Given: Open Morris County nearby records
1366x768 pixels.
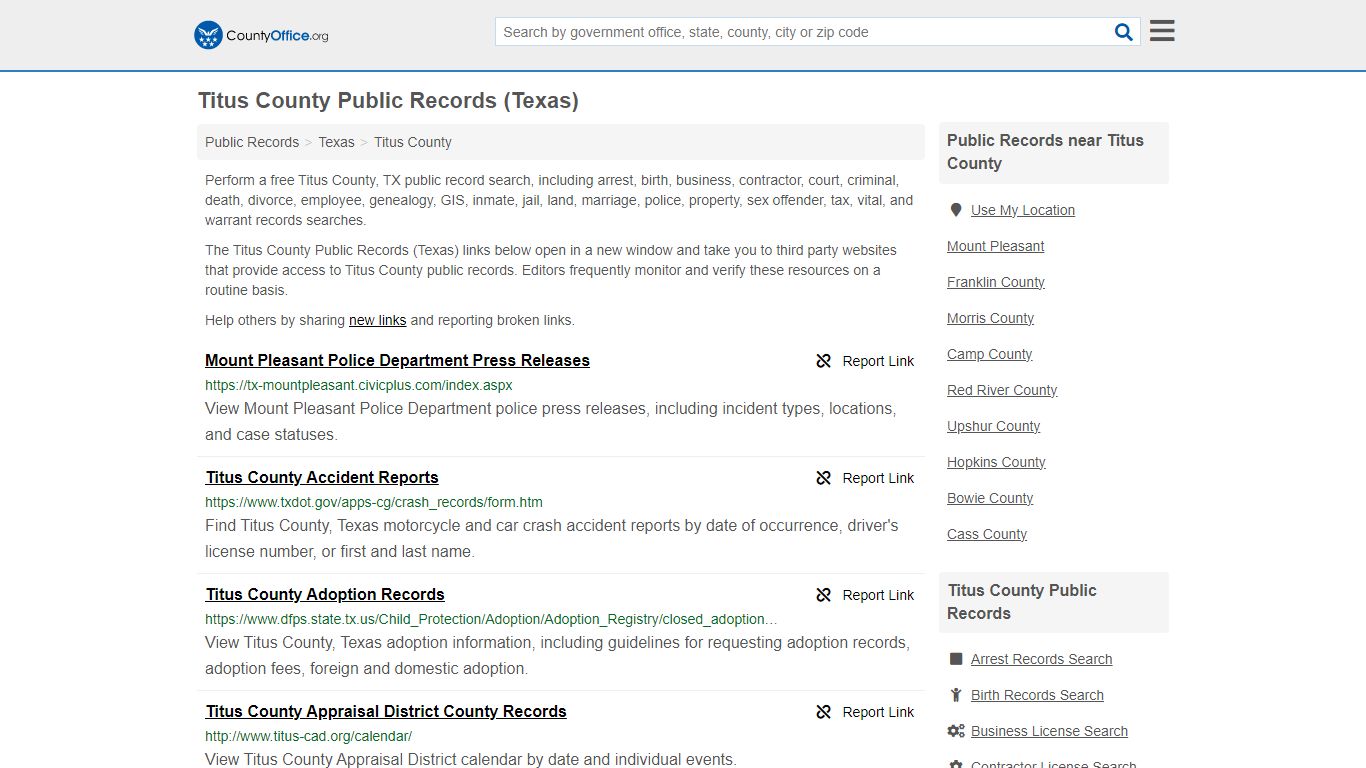Looking at the screenshot, I should coord(991,318).
